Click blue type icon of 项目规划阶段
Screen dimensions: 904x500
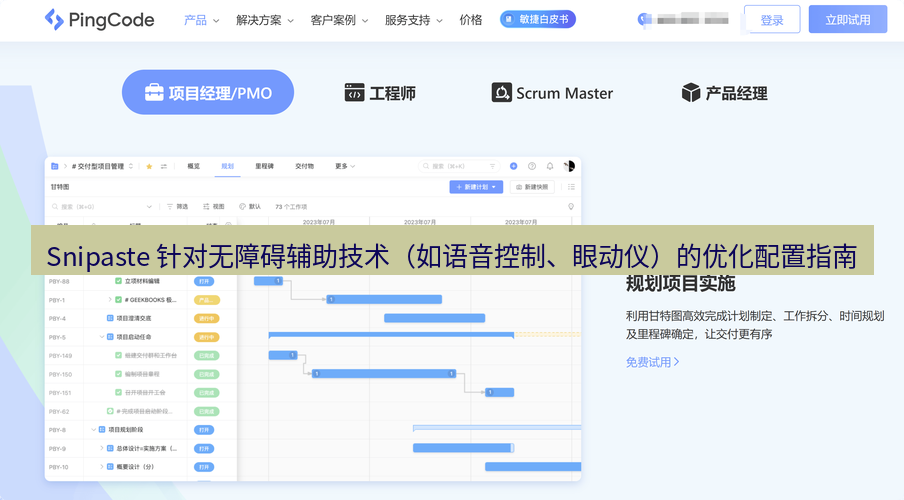pos(102,430)
